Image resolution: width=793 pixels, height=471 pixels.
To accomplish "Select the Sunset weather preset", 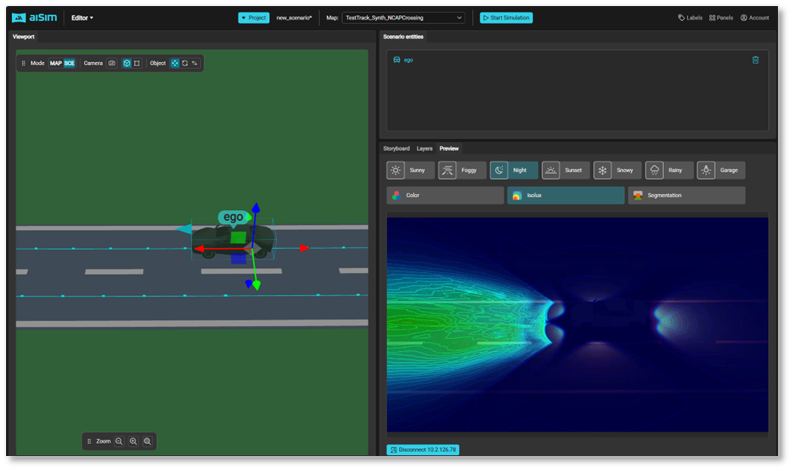I will click(x=565, y=170).
